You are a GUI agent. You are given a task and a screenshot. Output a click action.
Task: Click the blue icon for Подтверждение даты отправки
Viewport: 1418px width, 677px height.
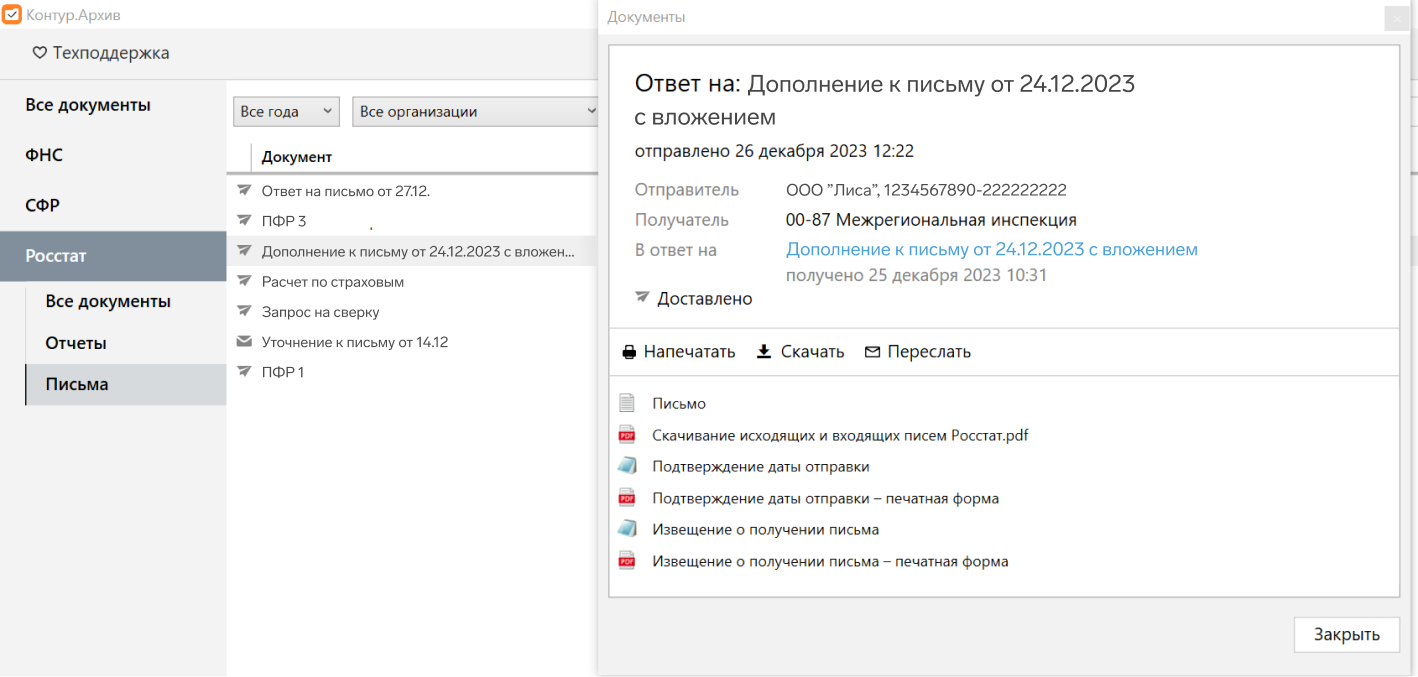pos(627,467)
